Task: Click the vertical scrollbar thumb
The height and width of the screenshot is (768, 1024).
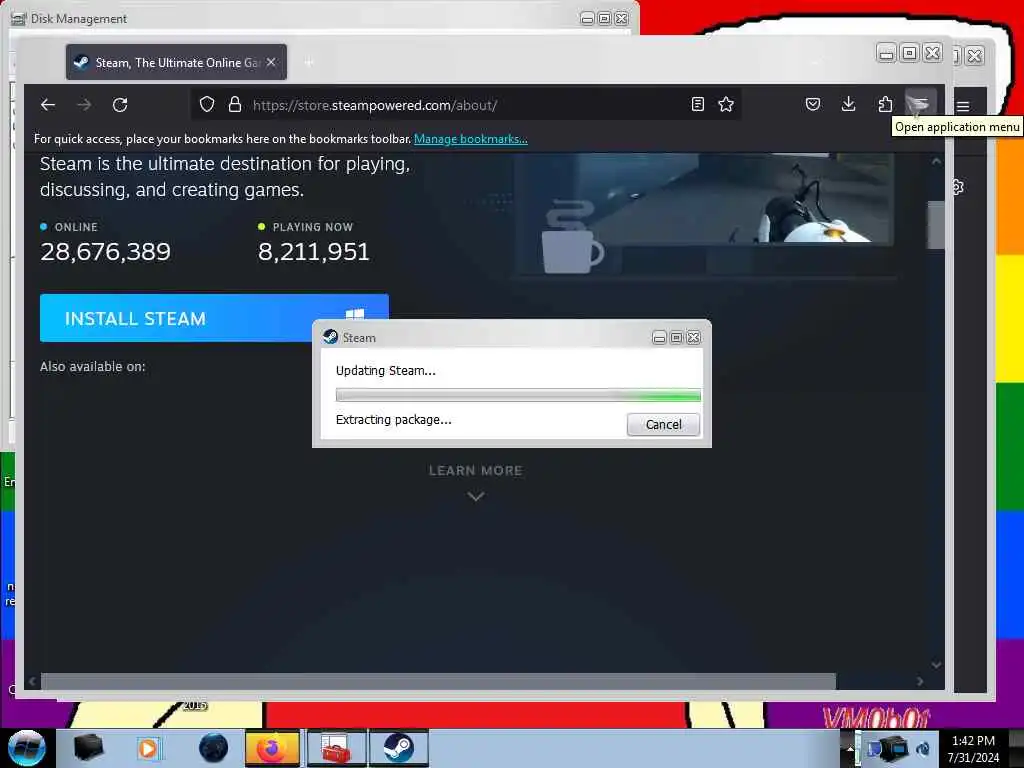Action: [936, 225]
